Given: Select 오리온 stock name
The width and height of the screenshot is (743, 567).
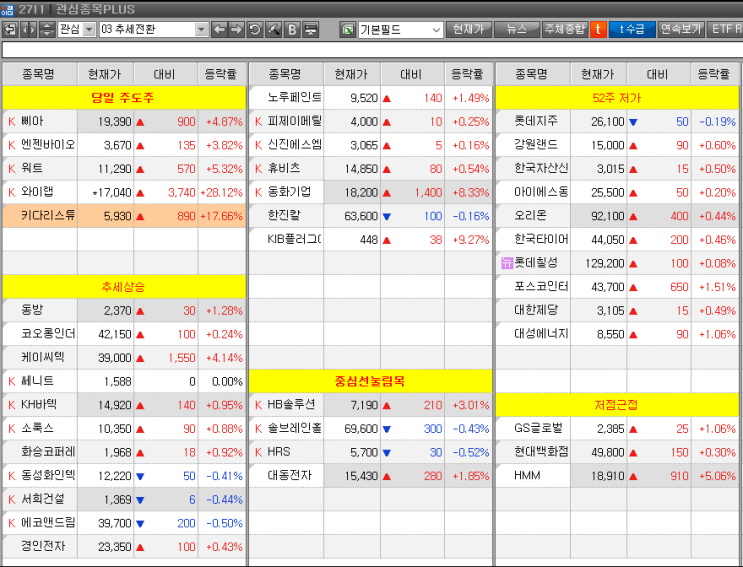Looking at the screenshot, I should [531, 216].
